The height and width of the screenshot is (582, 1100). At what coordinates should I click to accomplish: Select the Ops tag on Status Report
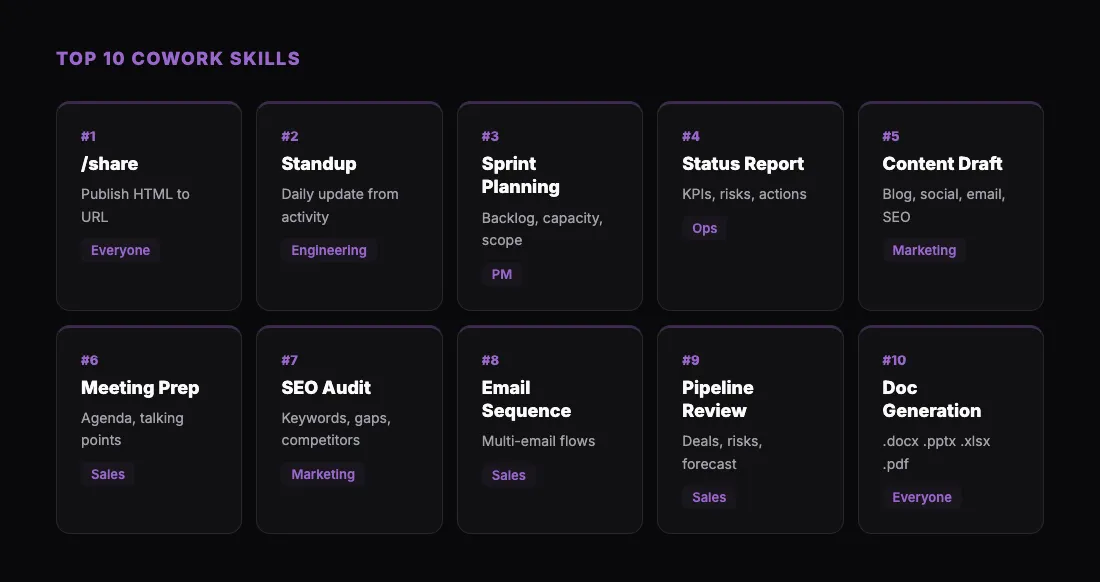(705, 228)
